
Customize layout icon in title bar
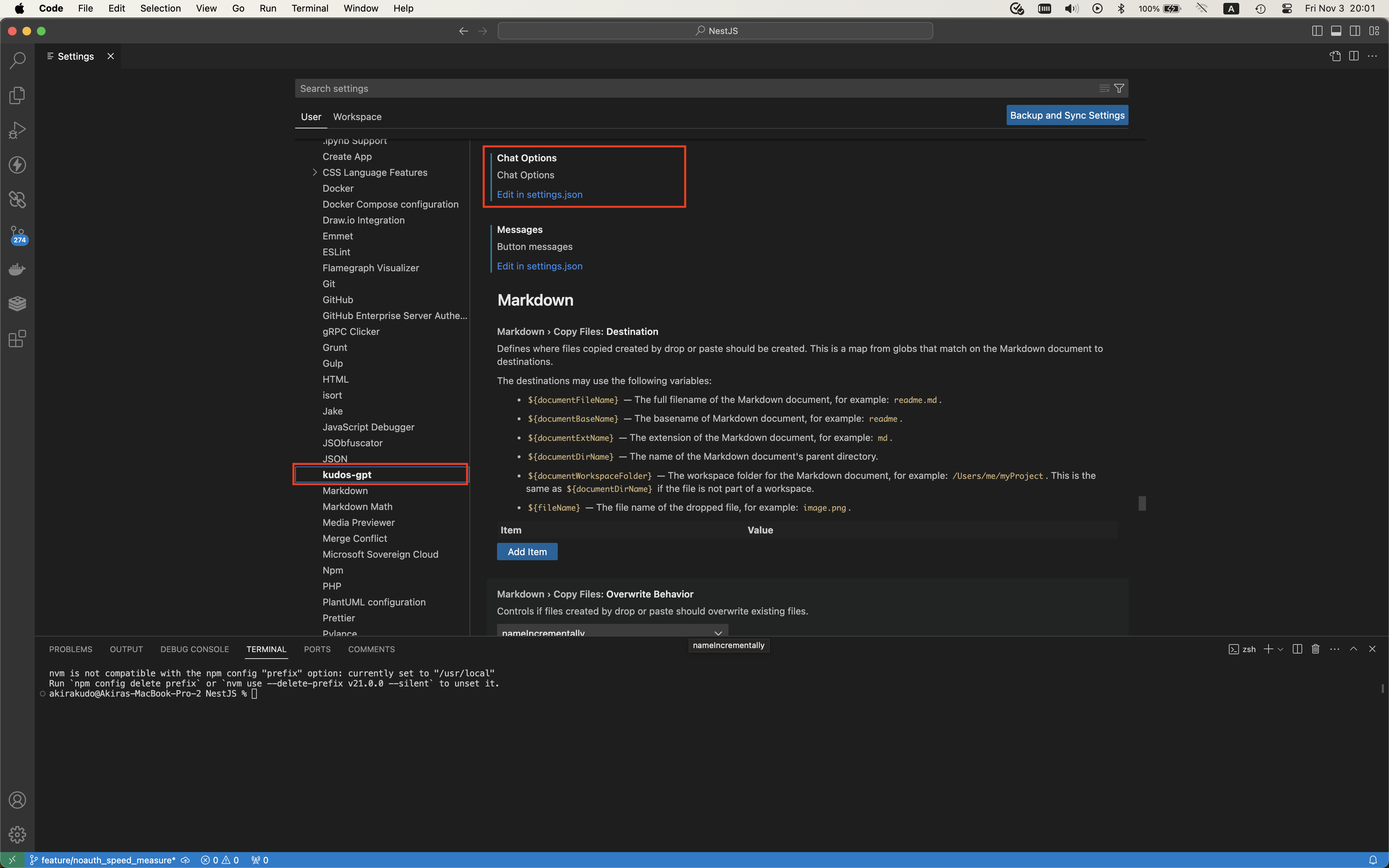[1374, 31]
